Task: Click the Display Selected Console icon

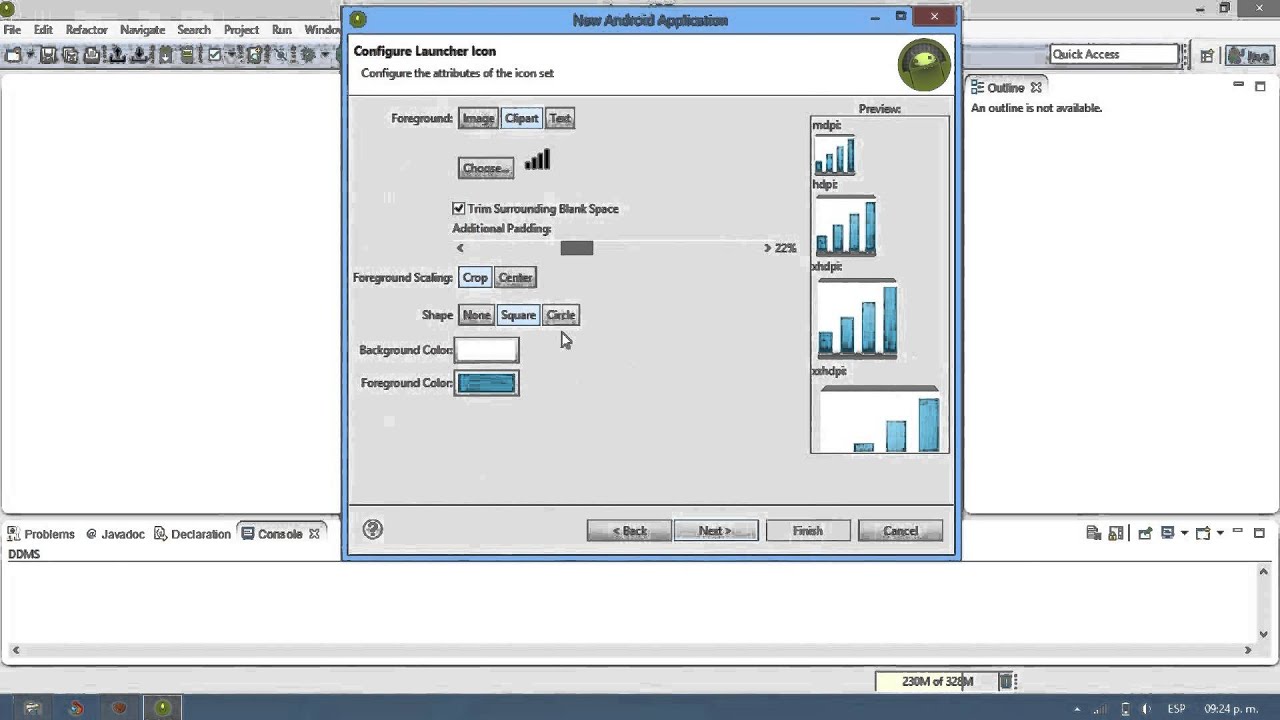Action: point(1167,533)
